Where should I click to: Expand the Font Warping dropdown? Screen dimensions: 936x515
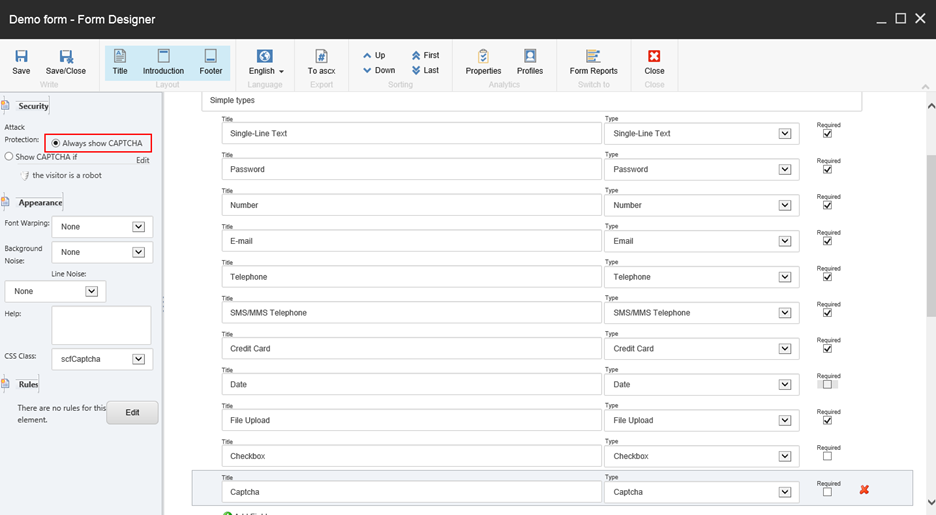point(138,227)
